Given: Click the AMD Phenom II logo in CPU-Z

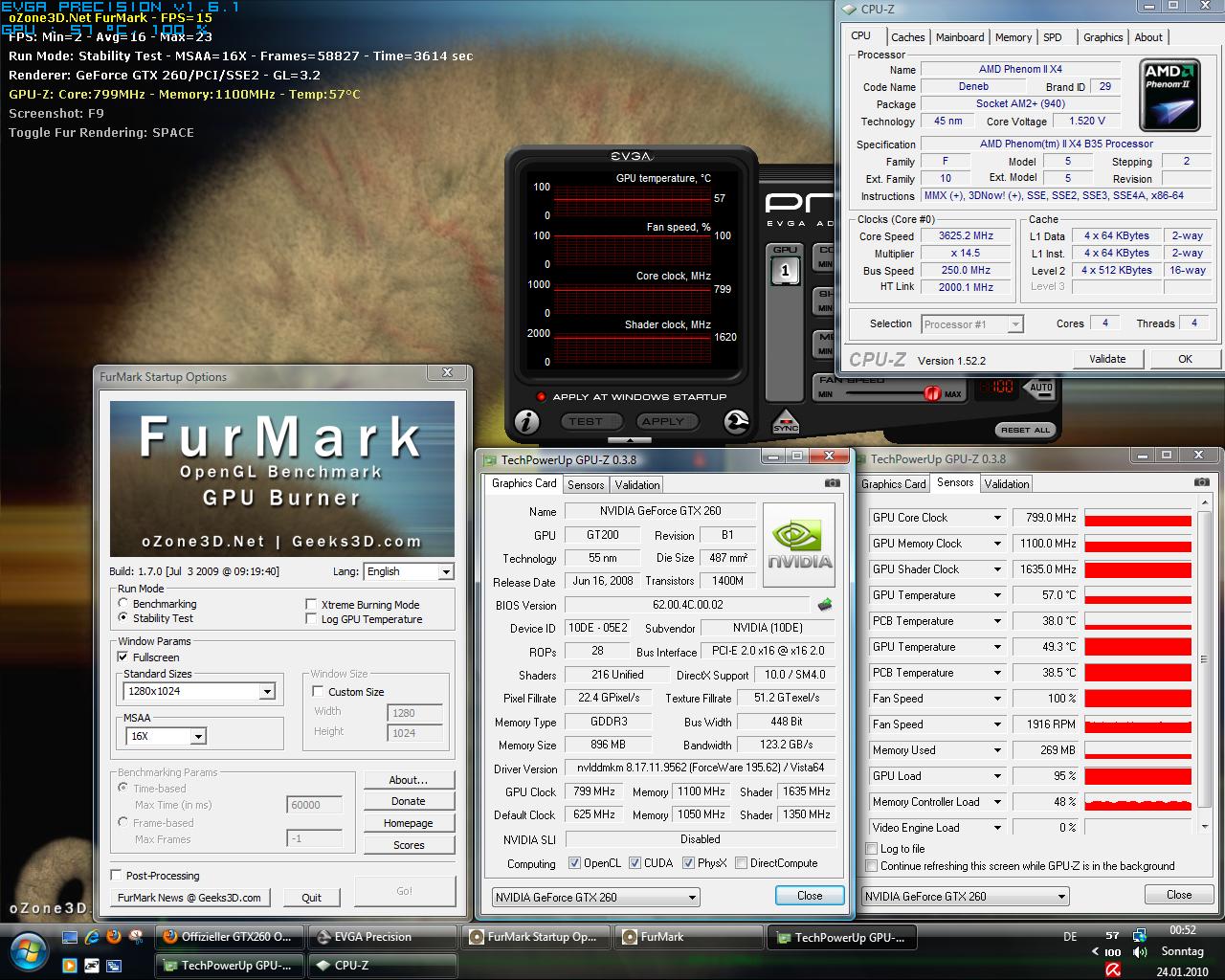Looking at the screenshot, I should 1169,96.
